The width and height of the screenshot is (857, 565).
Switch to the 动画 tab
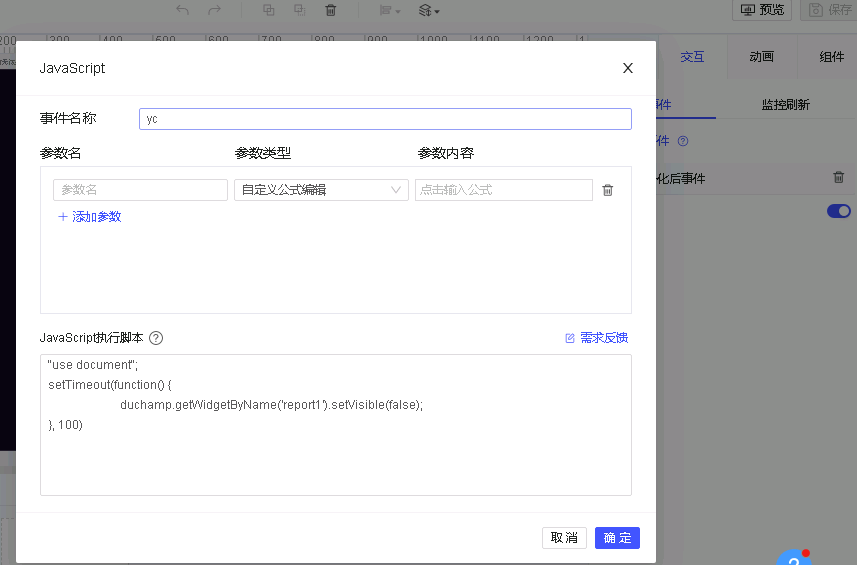761,57
